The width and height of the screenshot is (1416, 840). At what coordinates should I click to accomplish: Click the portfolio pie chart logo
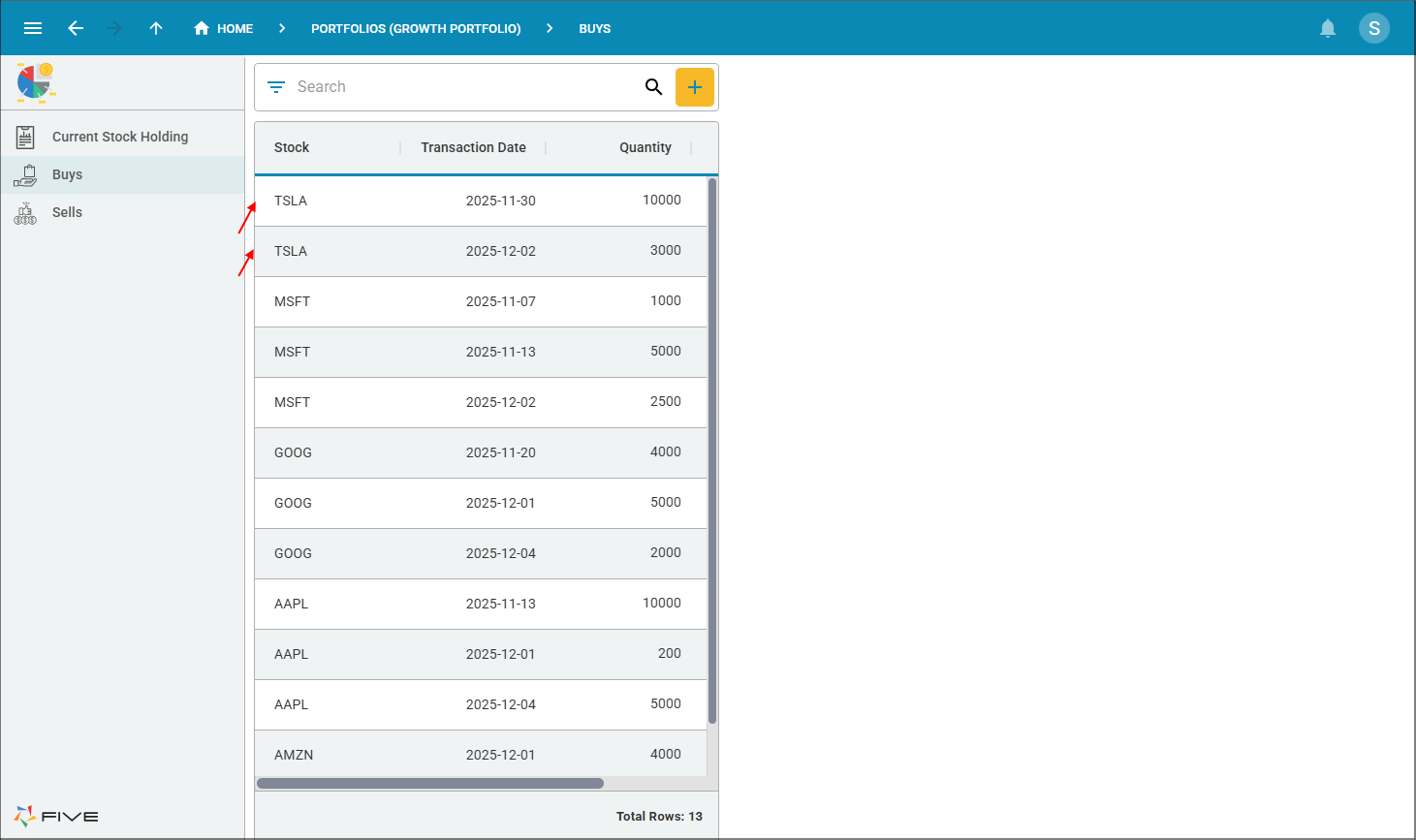pos(36,82)
